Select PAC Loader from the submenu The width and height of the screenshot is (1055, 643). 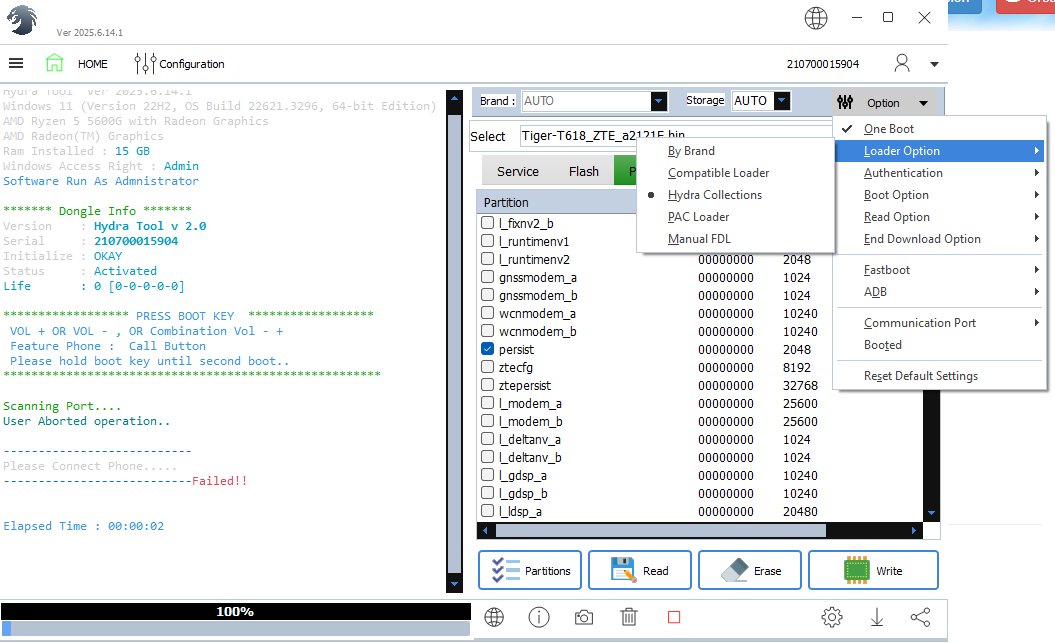pyautogui.click(x=698, y=217)
